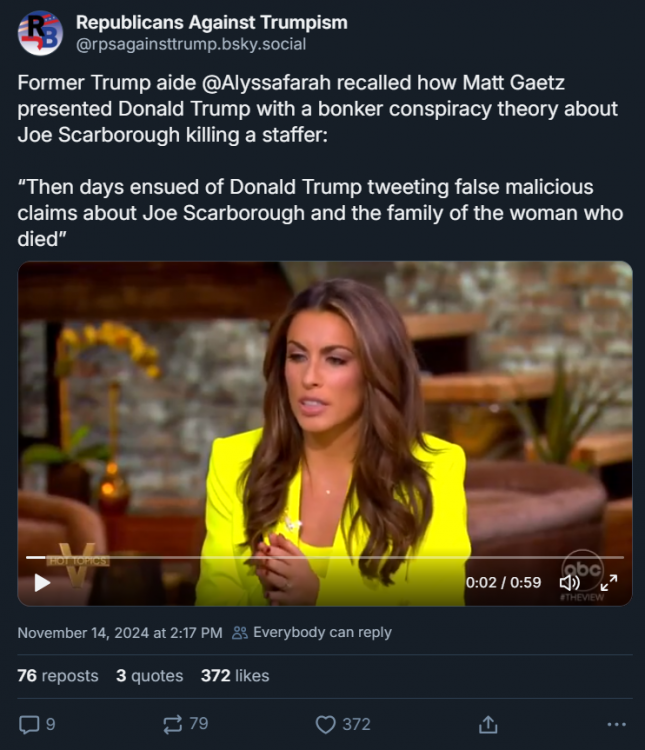View the 372 likes list
The height and width of the screenshot is (750, 645).
235,676
